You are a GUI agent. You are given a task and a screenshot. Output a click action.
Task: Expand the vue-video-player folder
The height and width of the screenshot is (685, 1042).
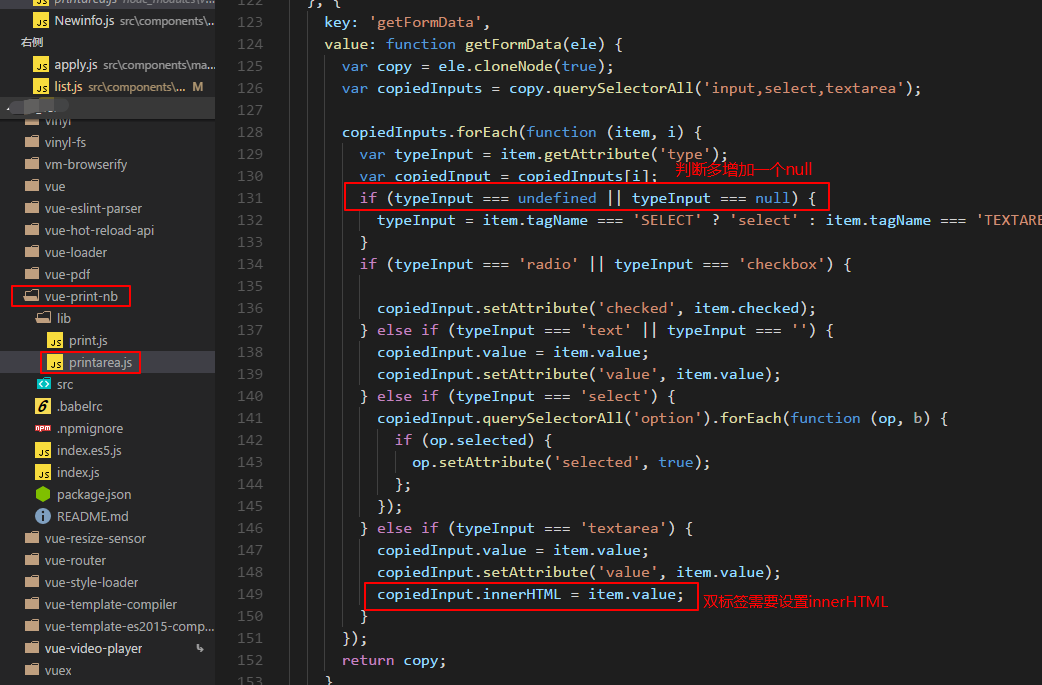pyautogui.click(x=93, y=648)
